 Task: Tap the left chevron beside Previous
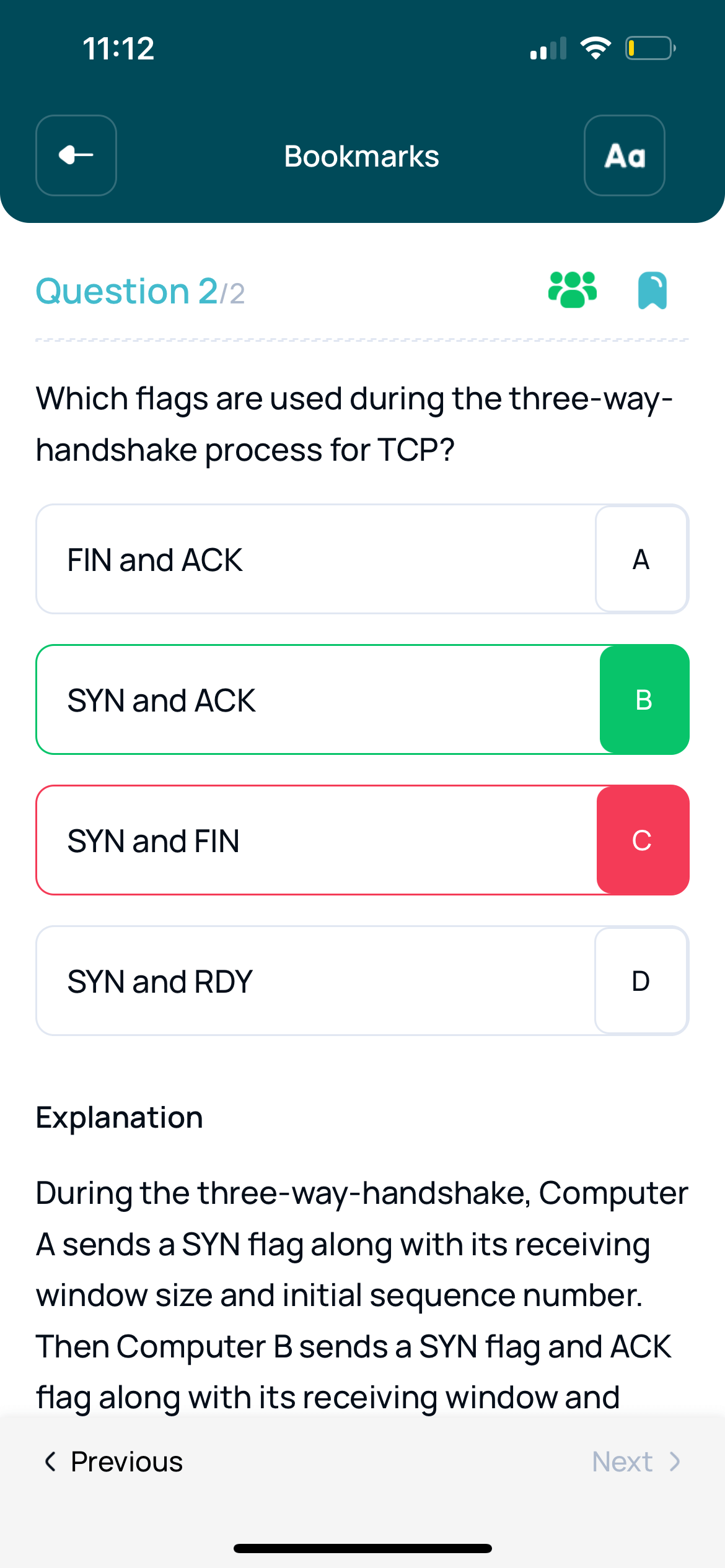tap(51, 1461)
